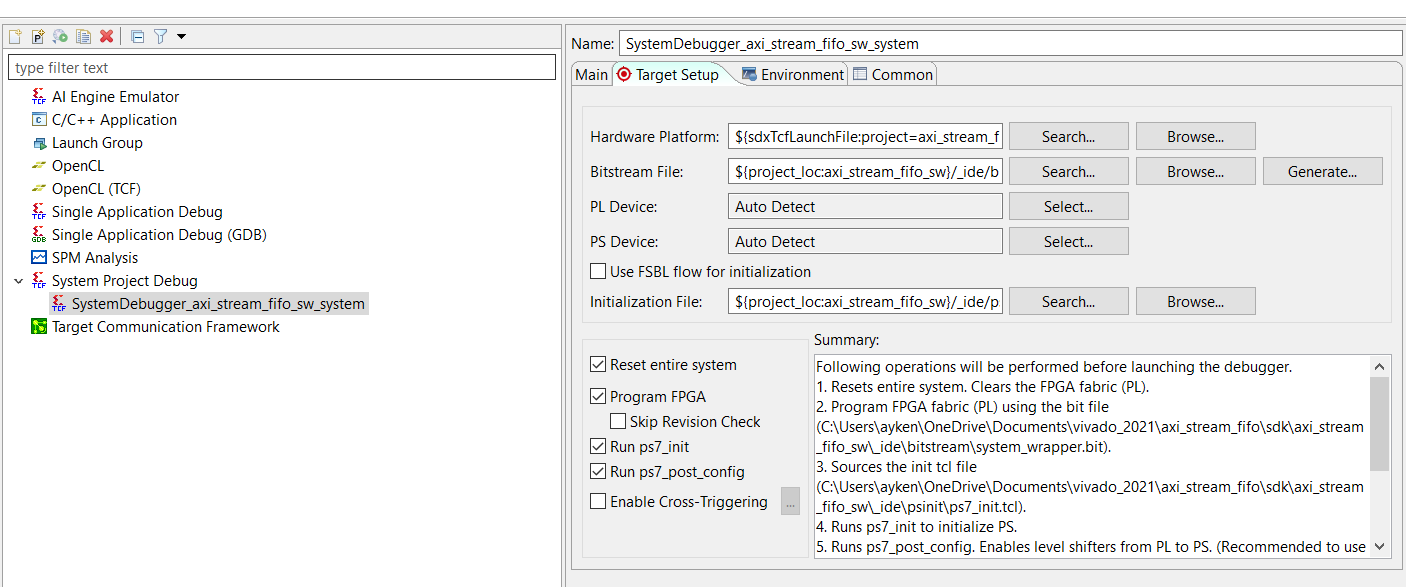Open the Environment tab
Viewport: 1406px width, 587px height.
792,74
